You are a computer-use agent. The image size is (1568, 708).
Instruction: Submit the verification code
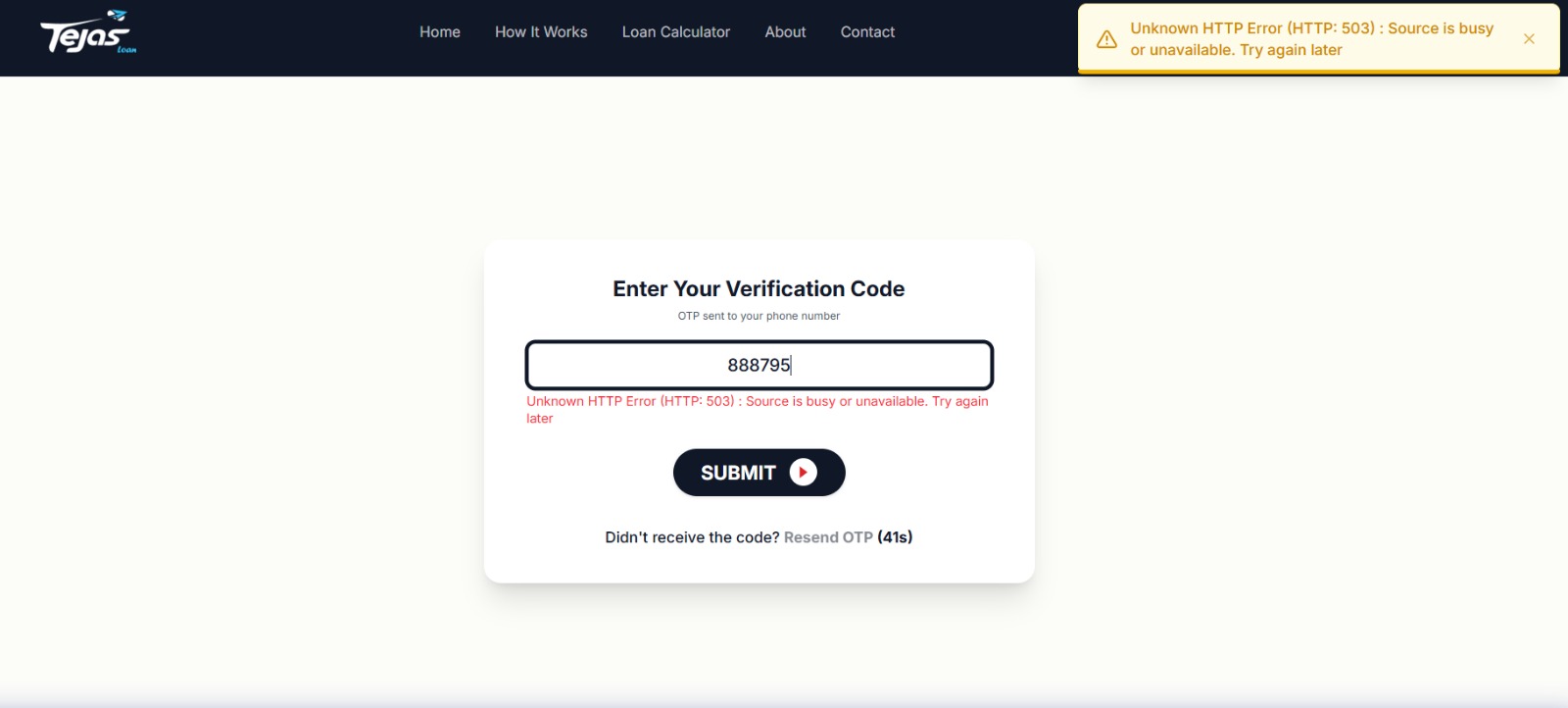click(x=759, y=473)
